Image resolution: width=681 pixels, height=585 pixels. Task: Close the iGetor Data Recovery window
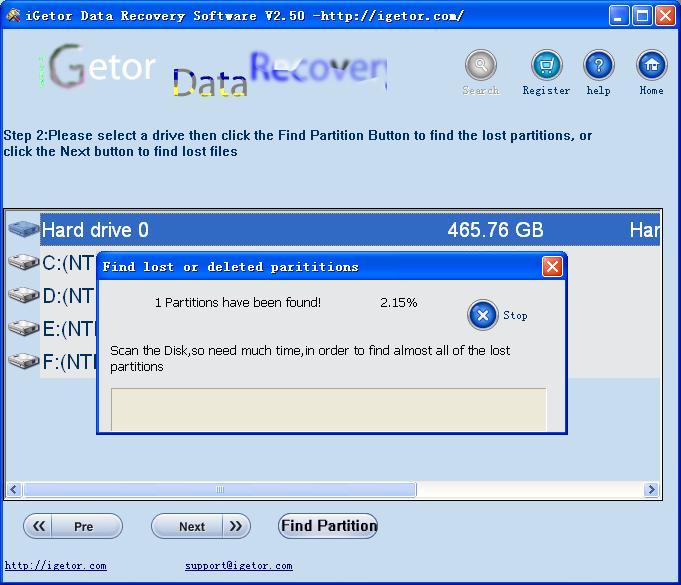click(665, 16)
